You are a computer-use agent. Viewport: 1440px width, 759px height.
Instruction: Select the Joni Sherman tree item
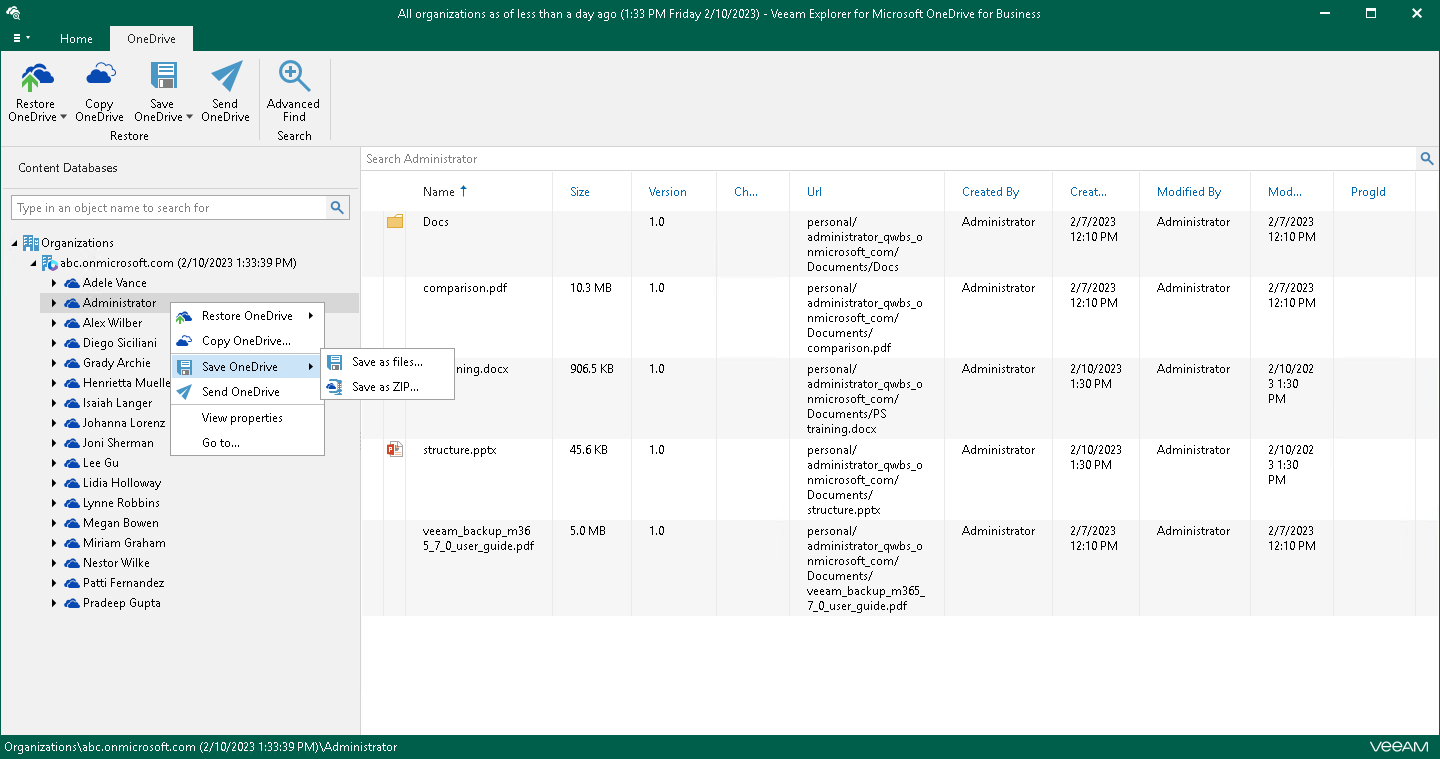[118, 443]
